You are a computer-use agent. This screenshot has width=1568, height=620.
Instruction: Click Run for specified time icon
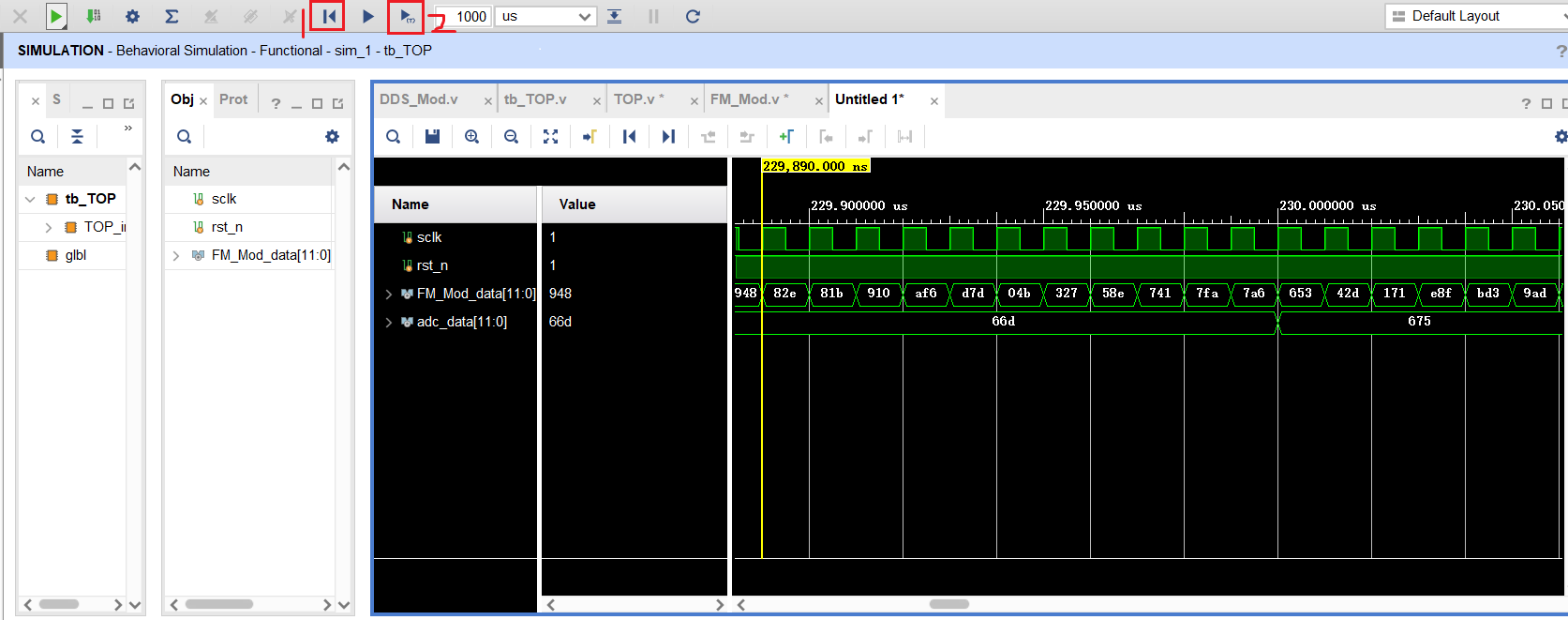point(406,16)
